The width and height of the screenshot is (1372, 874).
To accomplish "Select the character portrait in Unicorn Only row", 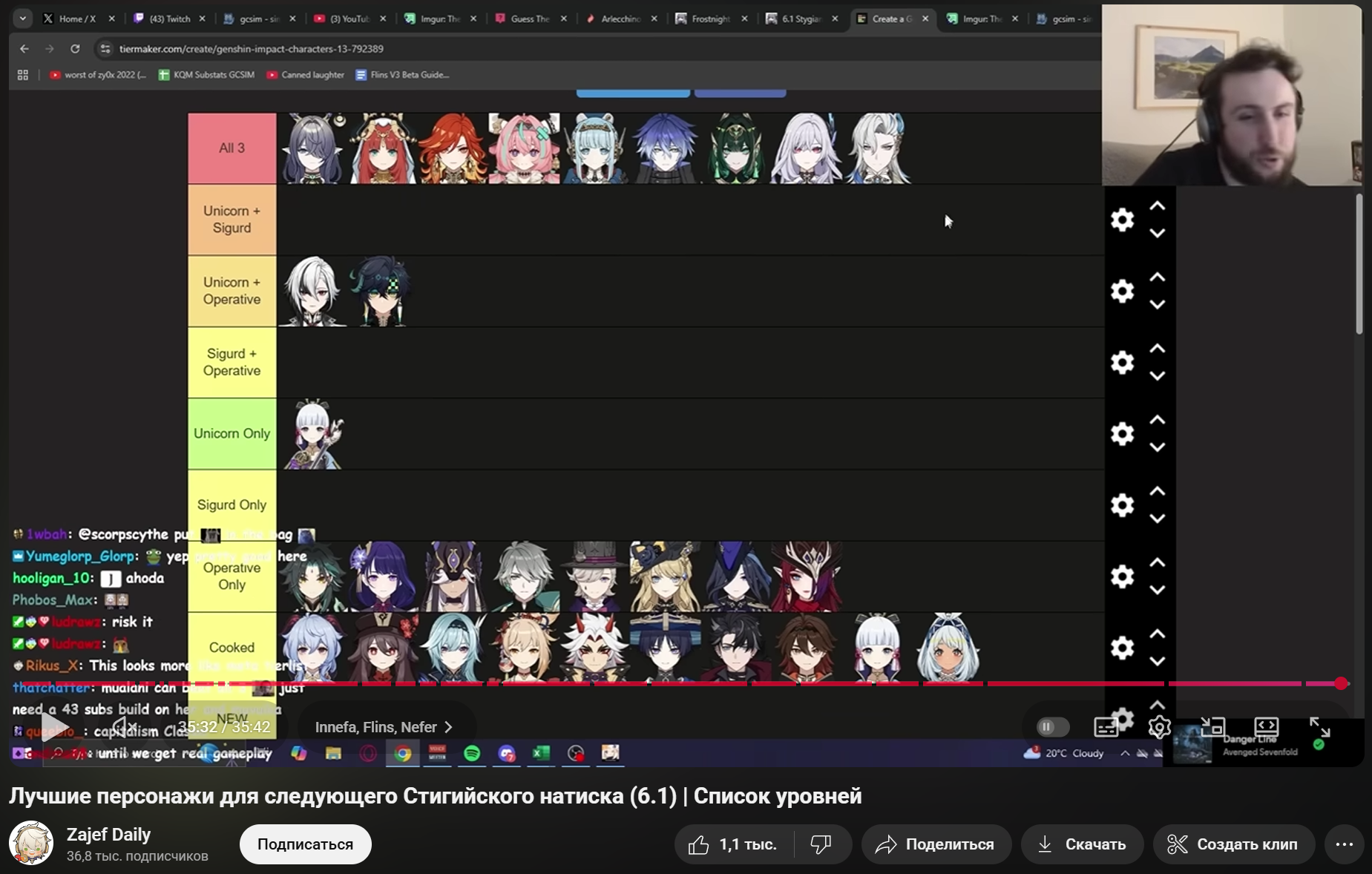I will coord(313,434).
